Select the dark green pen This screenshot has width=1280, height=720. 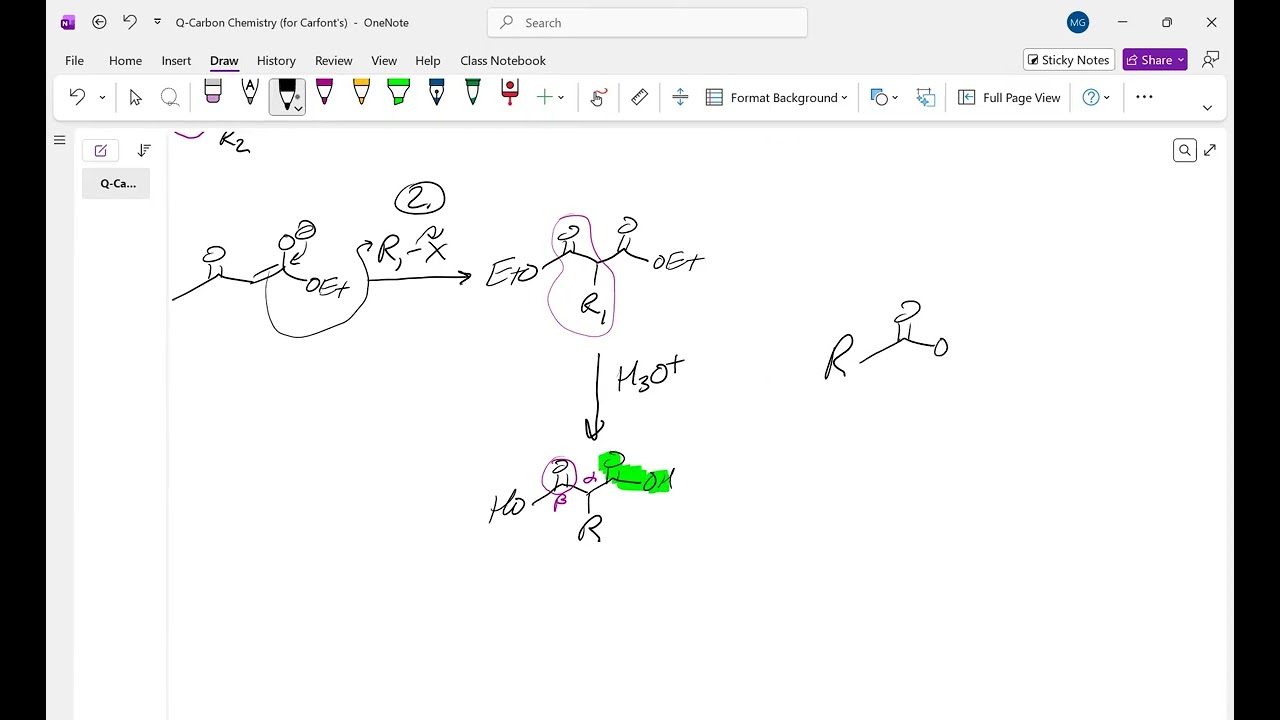[x=473, y=94]
